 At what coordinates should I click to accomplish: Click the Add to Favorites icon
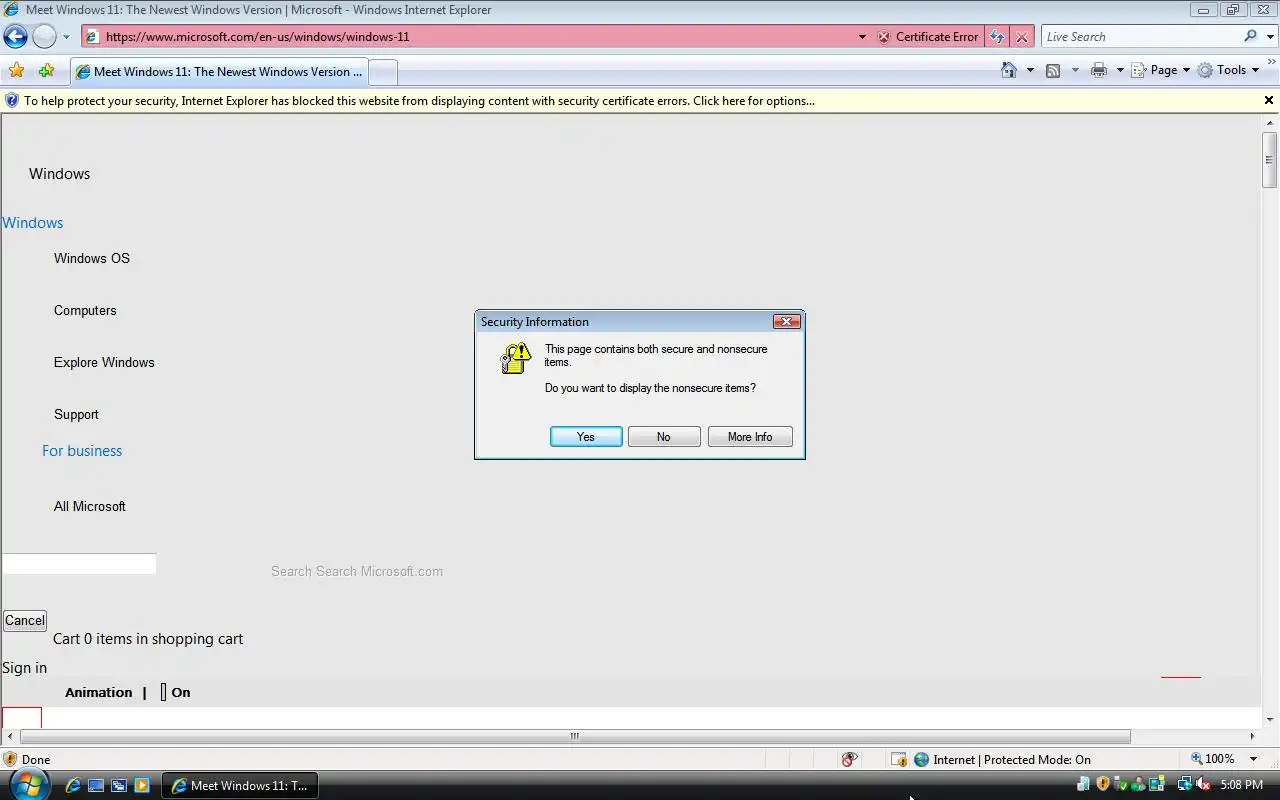pos(46,71)
